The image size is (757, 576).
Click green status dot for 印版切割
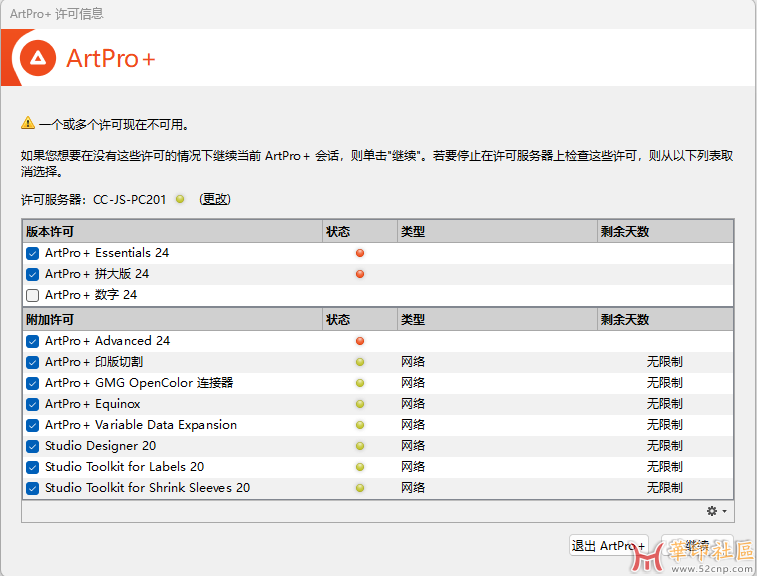pos(360,362)
